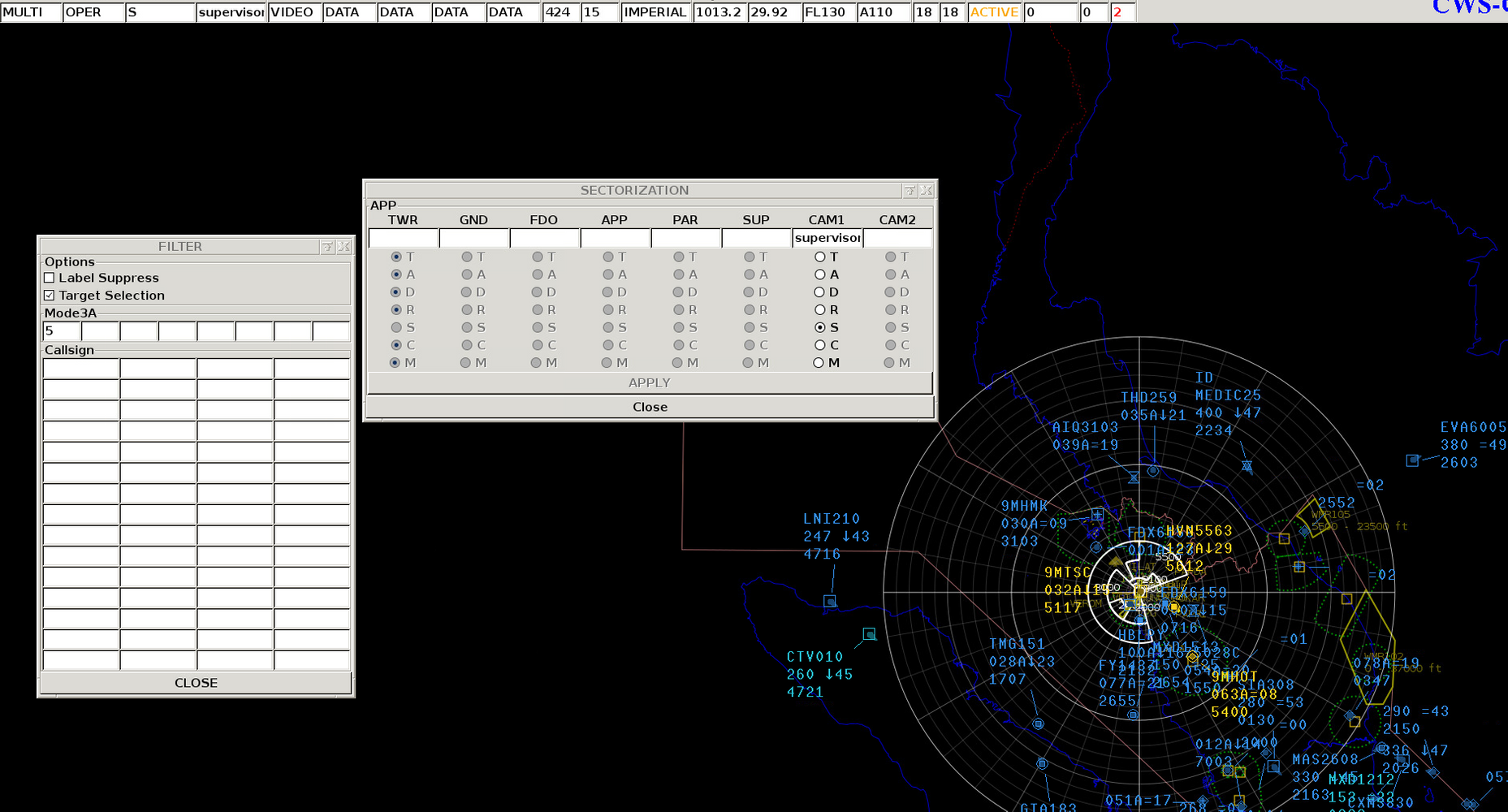
Task: Click the OPER item in top bar
Action: [93, 12]
